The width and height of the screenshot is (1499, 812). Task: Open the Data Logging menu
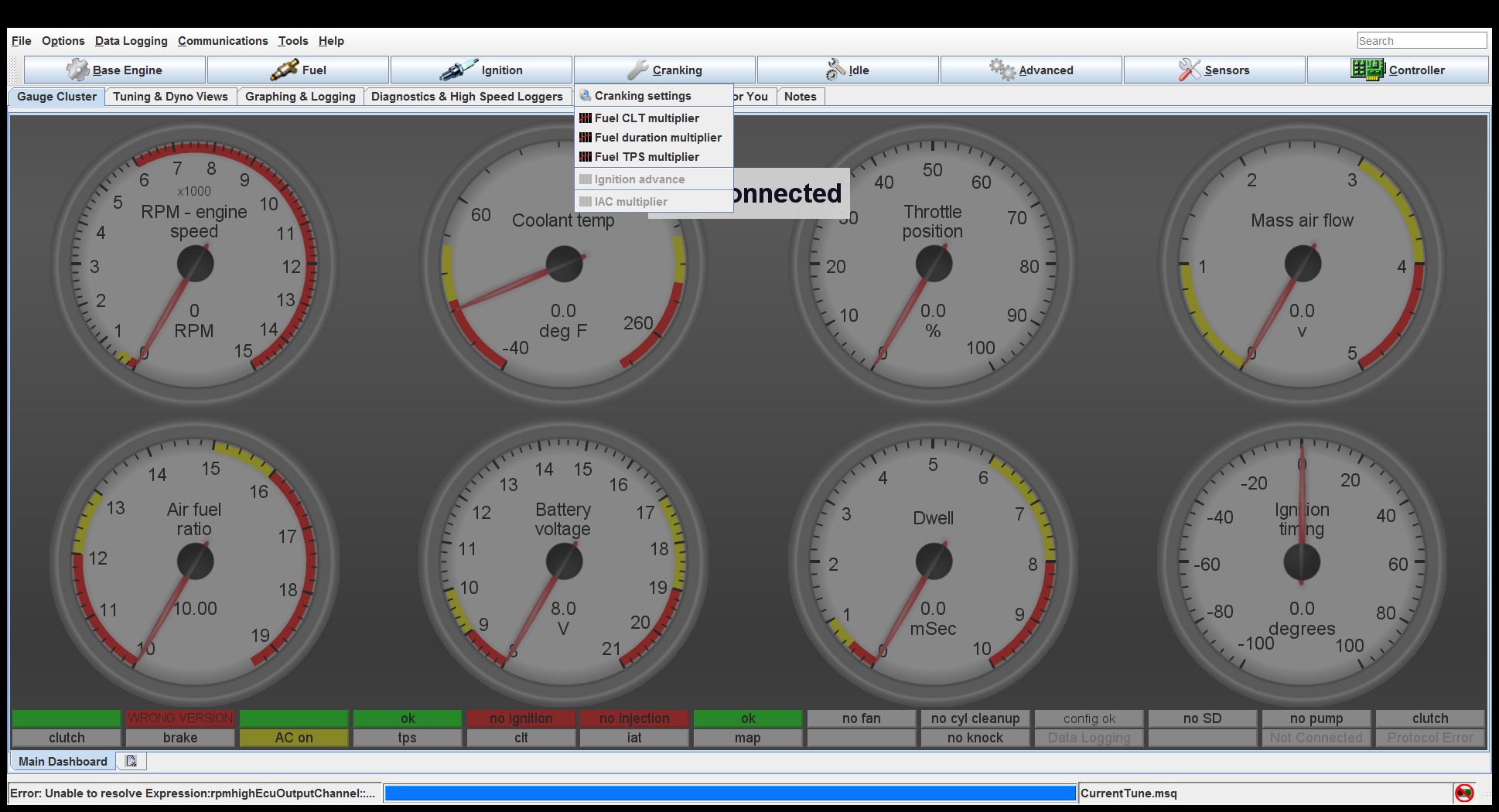[x=131, y=41]
